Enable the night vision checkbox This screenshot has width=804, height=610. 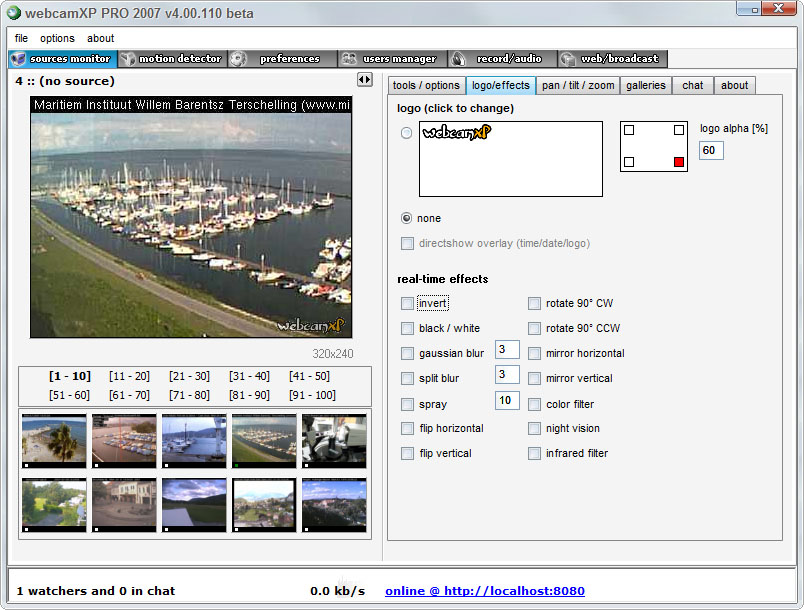pos(534,429)
